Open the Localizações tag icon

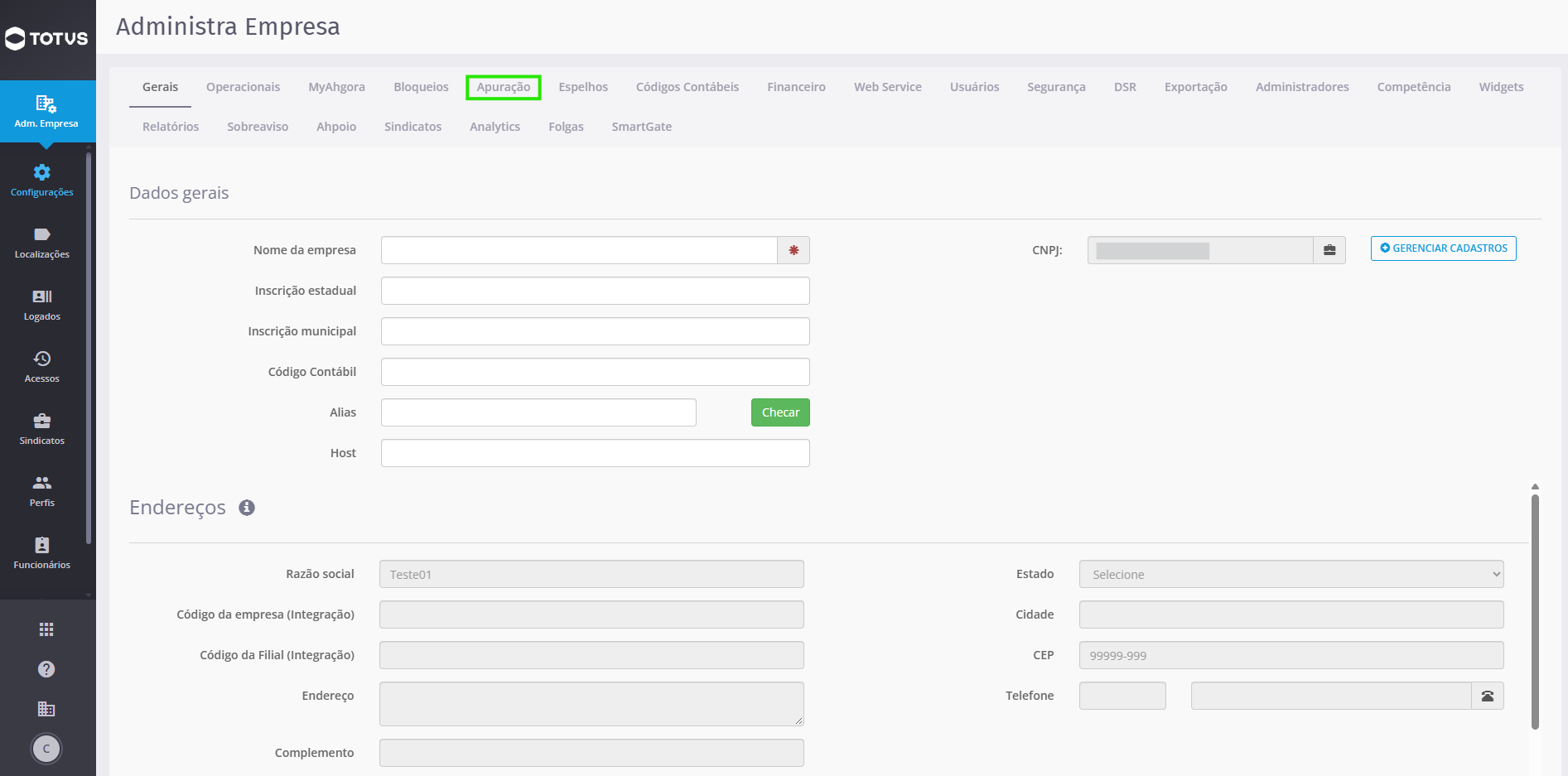42,234
